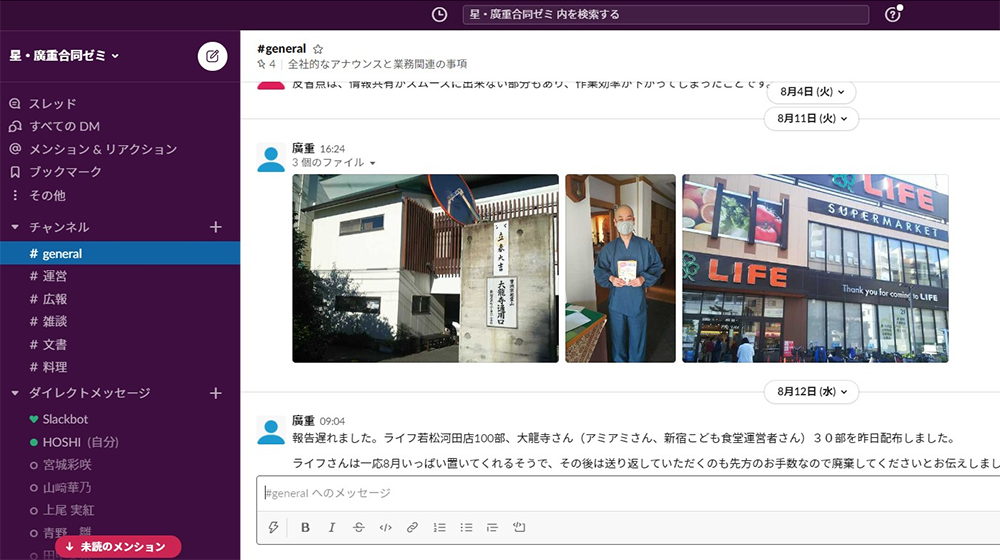Star the #general channel
Image resolution: width=1000 pixels, height=560 pixels.
click(318, 48)
